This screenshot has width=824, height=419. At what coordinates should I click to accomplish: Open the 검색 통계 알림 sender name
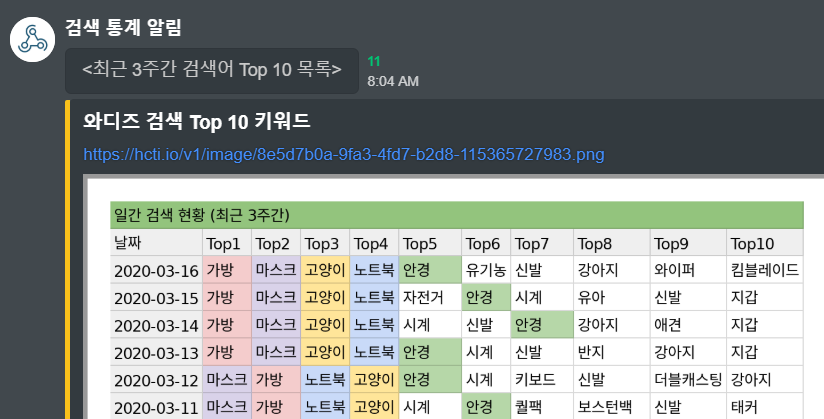pos(123,27)
